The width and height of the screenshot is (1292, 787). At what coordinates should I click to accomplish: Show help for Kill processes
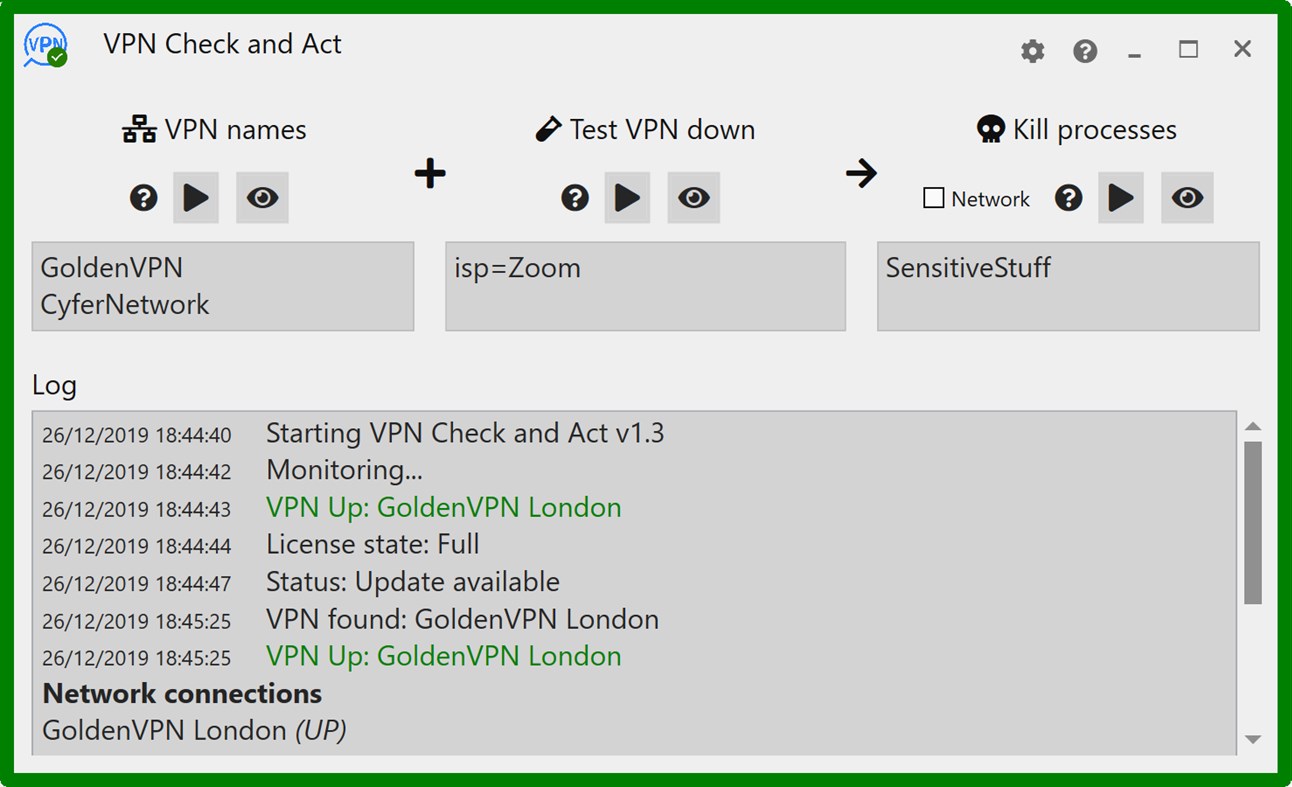1068,198
